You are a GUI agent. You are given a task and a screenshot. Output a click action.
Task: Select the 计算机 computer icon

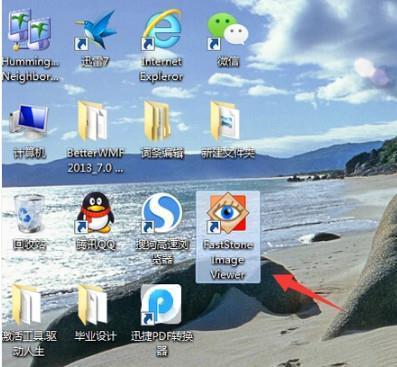click(29, 121)
